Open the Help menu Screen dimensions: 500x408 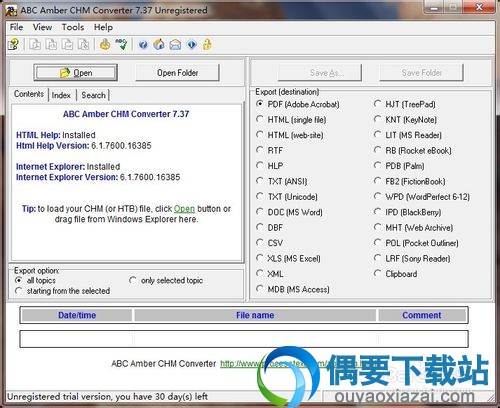(103, 27)
